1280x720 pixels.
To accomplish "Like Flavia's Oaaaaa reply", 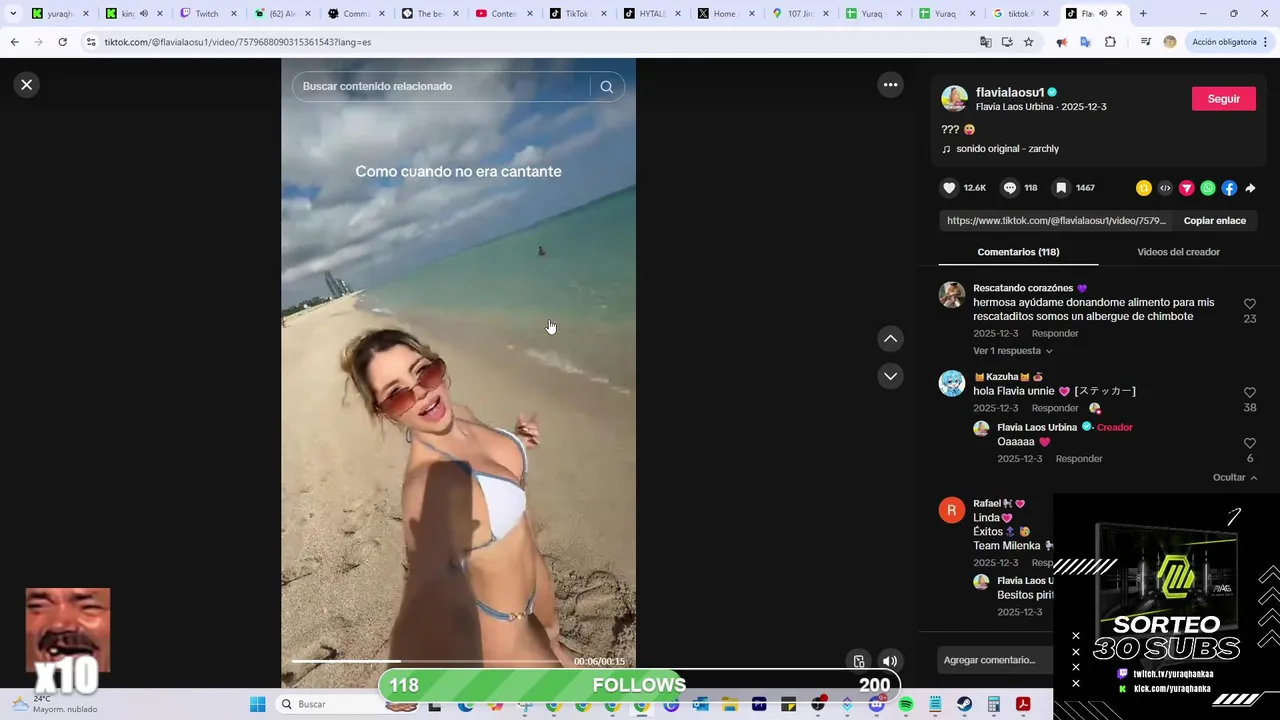I will tap(1250, 443).
